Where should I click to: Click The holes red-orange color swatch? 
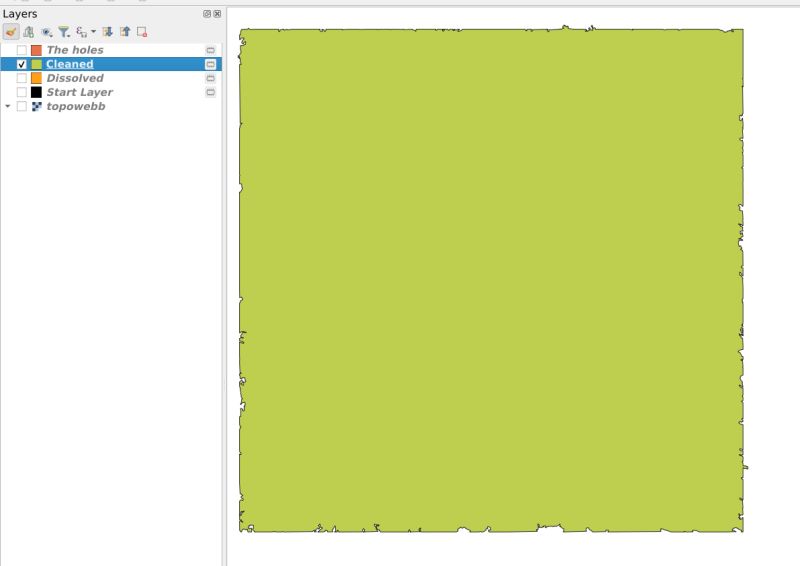pyautogui.click(x=36, y=50)
